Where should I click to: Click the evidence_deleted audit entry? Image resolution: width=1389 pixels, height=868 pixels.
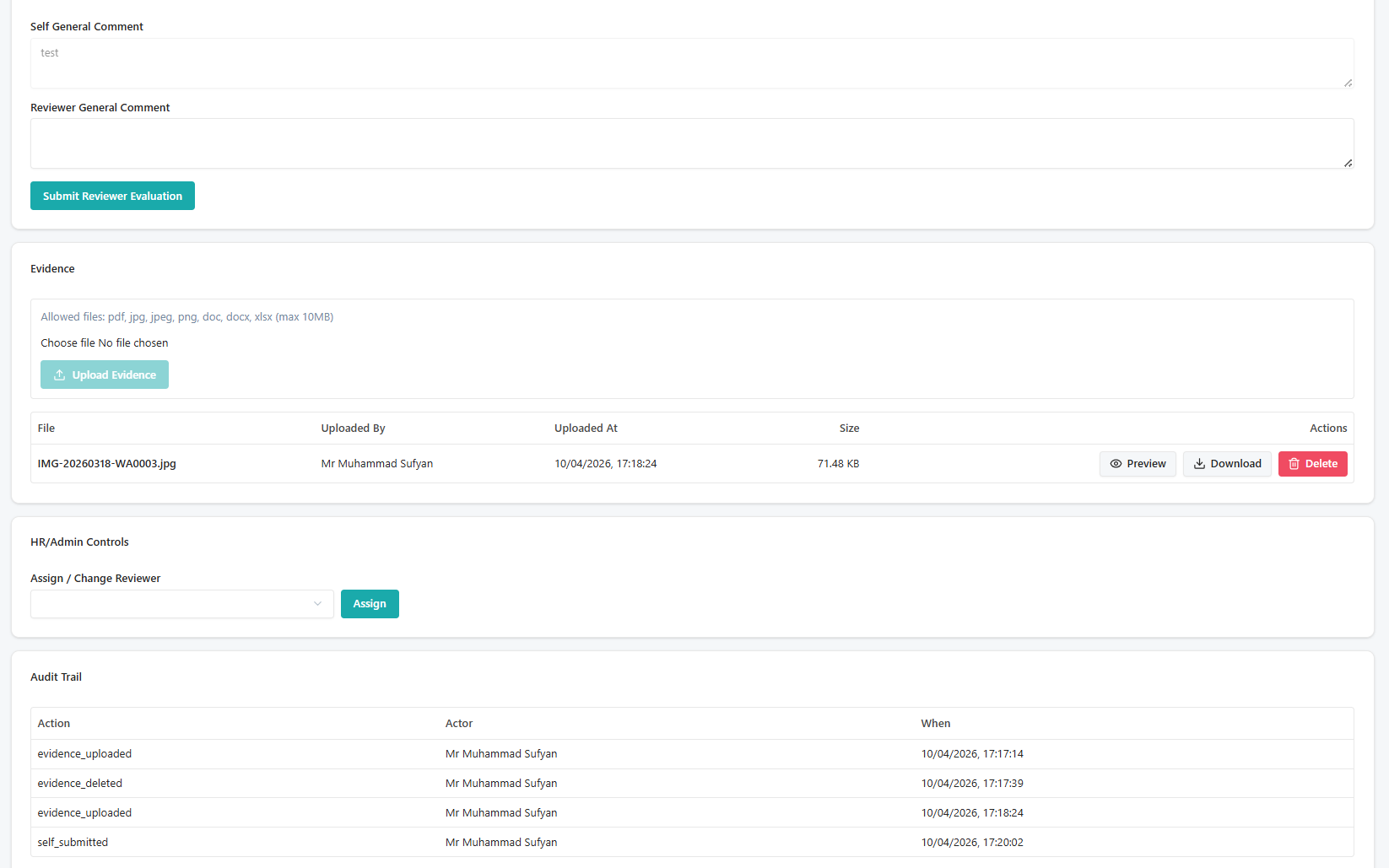point(80,784)
